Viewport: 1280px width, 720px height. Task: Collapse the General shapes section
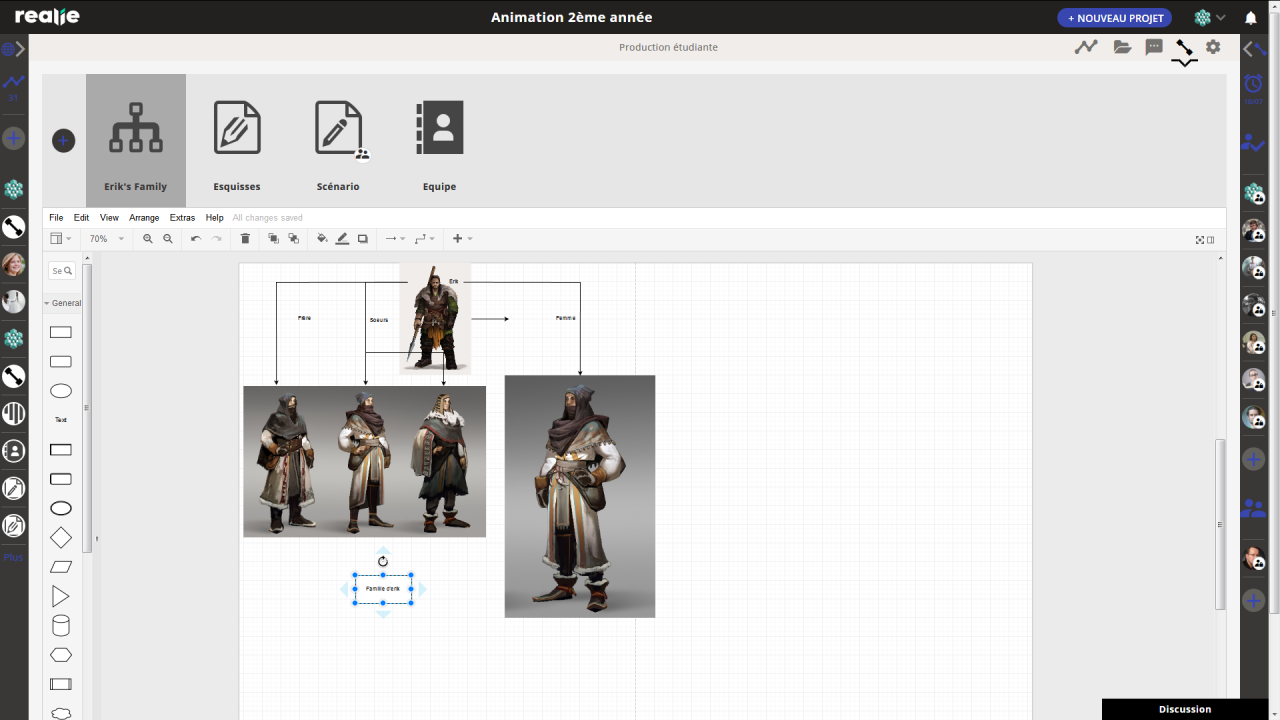click(x=63, y=303)
